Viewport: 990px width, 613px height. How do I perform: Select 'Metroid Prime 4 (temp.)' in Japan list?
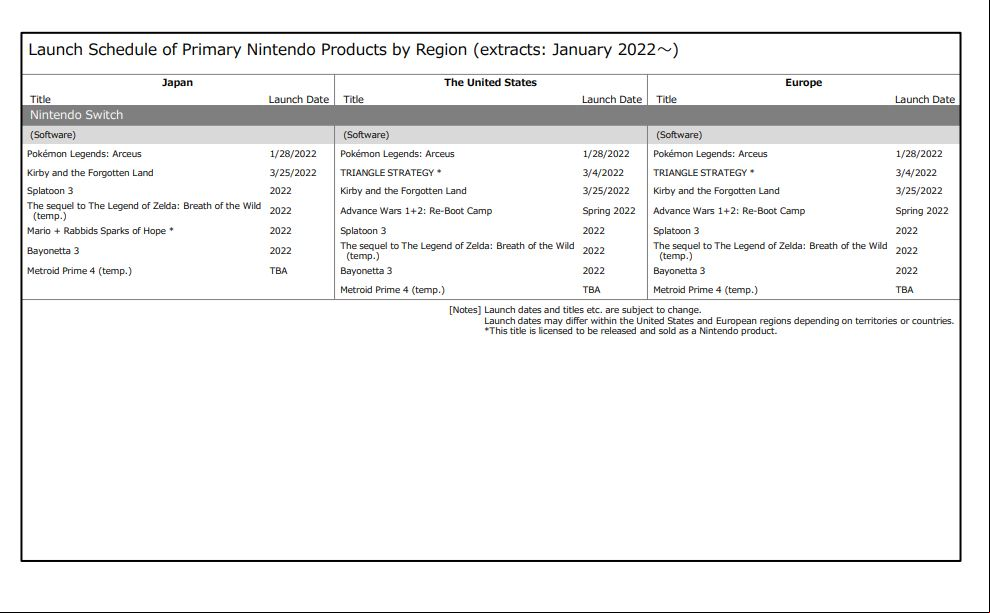[x=79, y=271]
